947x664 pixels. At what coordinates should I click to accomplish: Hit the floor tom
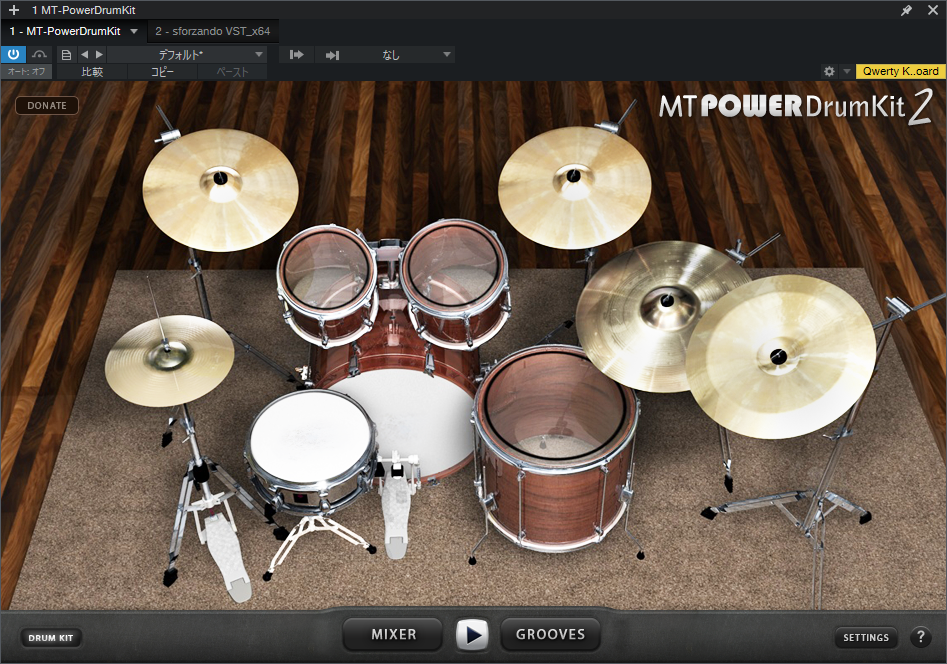click(x=556, y=447)
